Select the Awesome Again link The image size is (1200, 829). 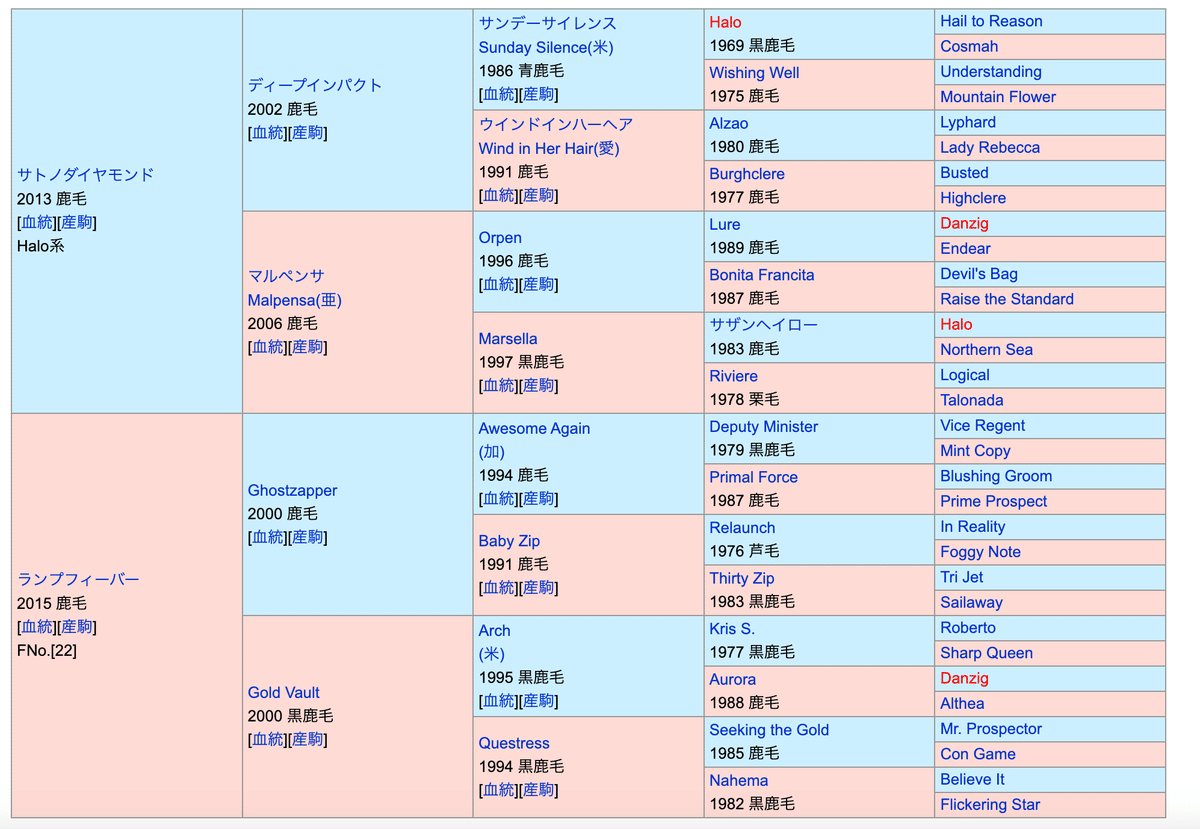point(534,428)
